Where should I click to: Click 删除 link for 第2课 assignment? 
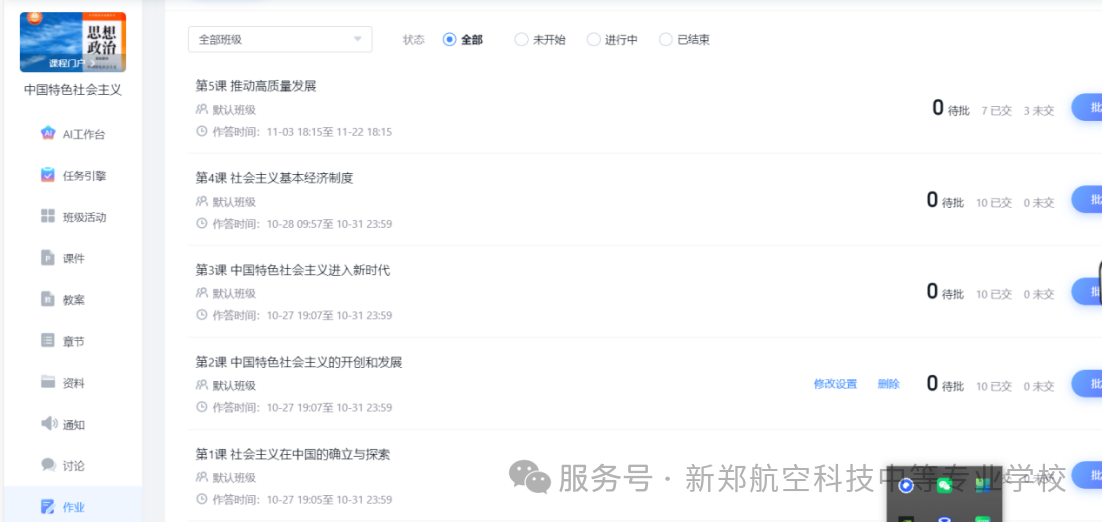click(888, 384)
